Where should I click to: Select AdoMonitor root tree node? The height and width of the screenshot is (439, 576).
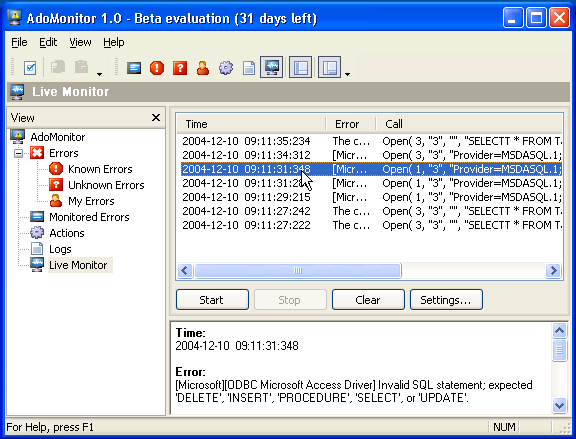pyautogui.click(x=58, y=137)
